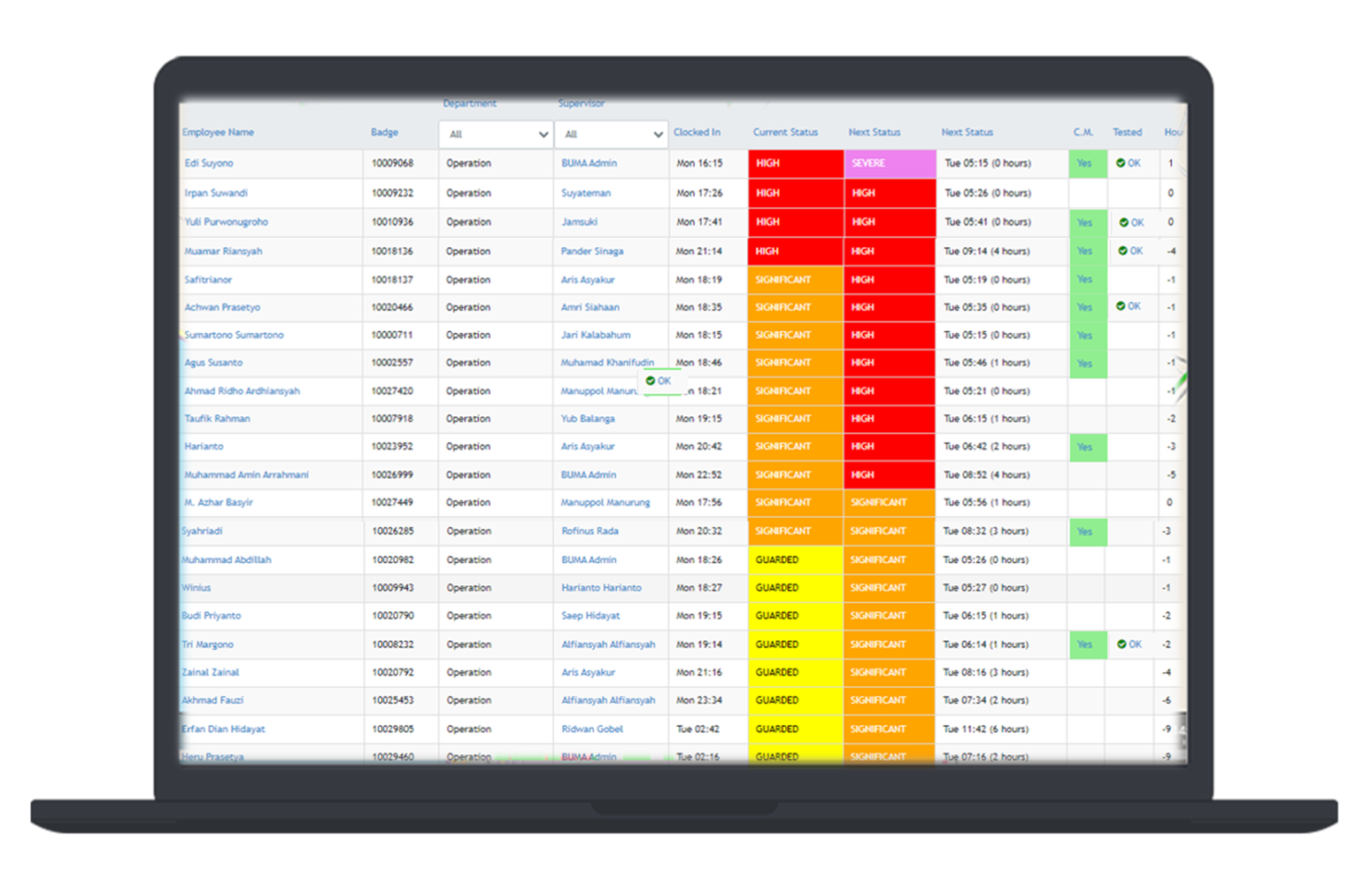1372x880 pixels.
Task: Open employee M. Azhar Basyir
Action: [x=219, y=502]
